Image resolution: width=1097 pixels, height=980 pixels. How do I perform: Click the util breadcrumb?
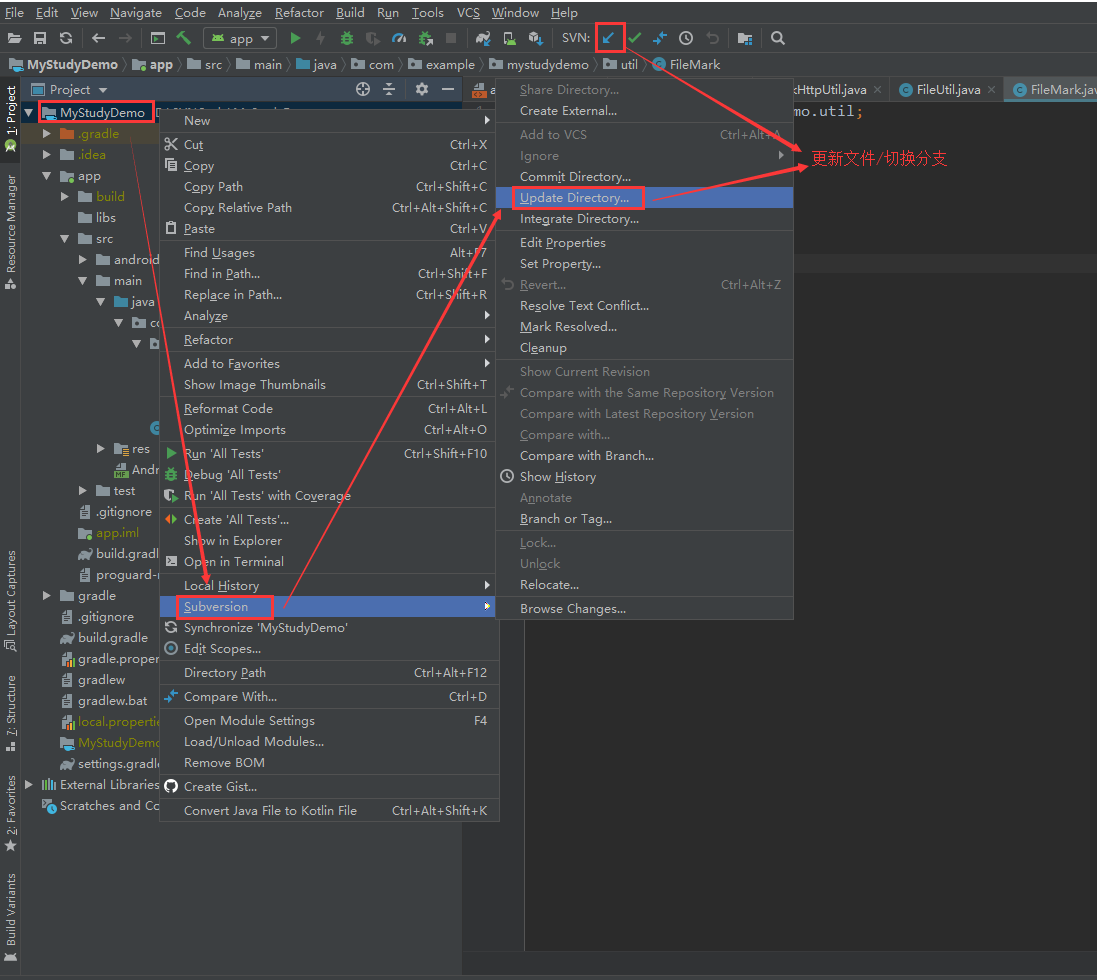[x=621, y=64]
